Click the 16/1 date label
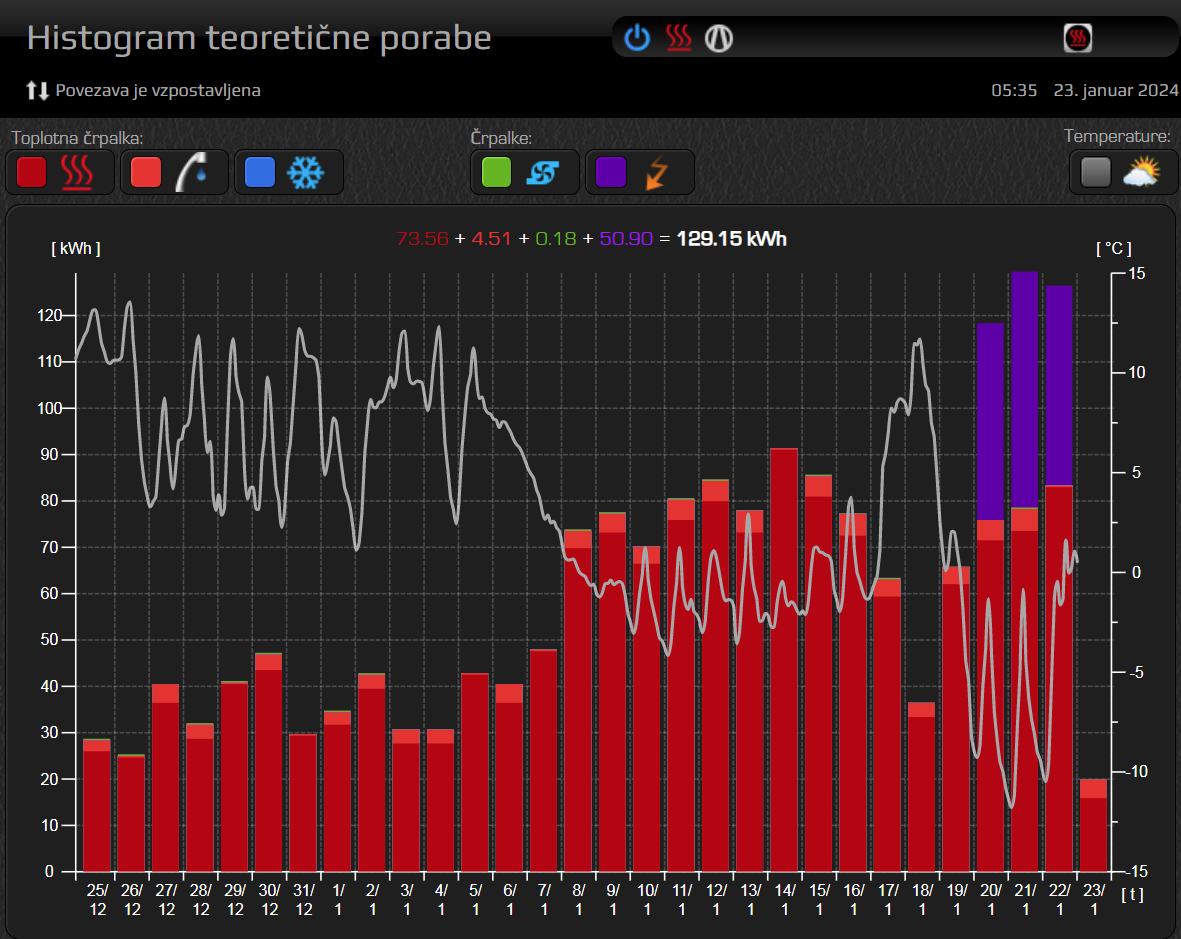Image resolution: width=1181 pixels, height=939 pixels. 853,900
